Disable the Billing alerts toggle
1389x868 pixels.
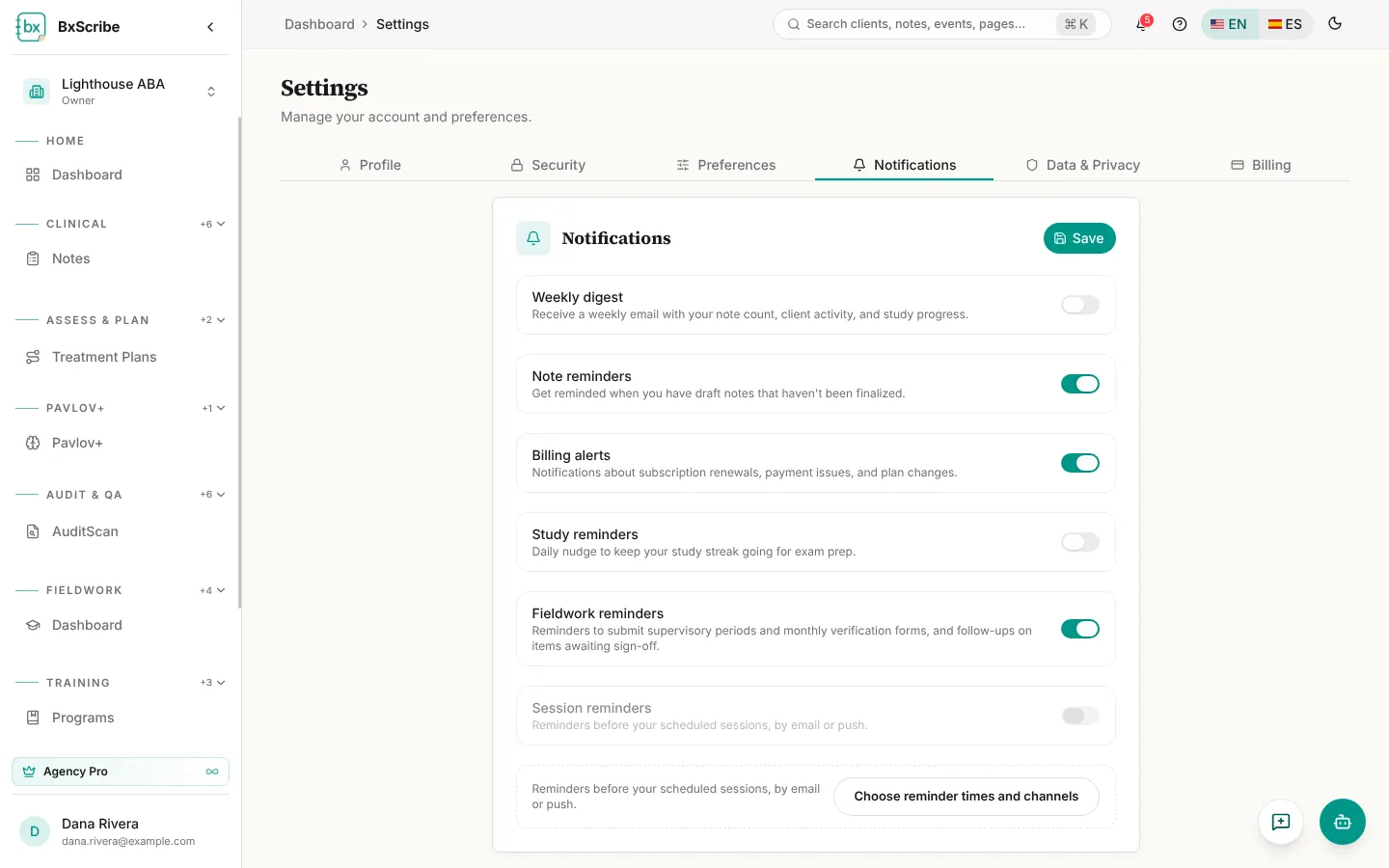[1080, 463]
